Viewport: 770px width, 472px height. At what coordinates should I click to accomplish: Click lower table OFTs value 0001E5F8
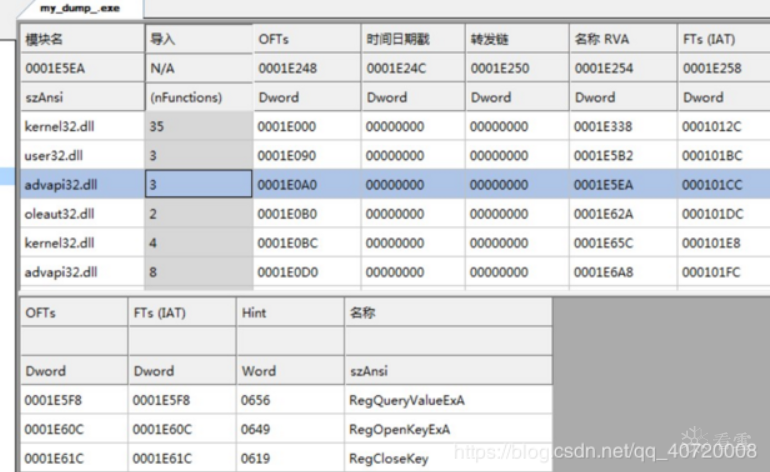53,400
